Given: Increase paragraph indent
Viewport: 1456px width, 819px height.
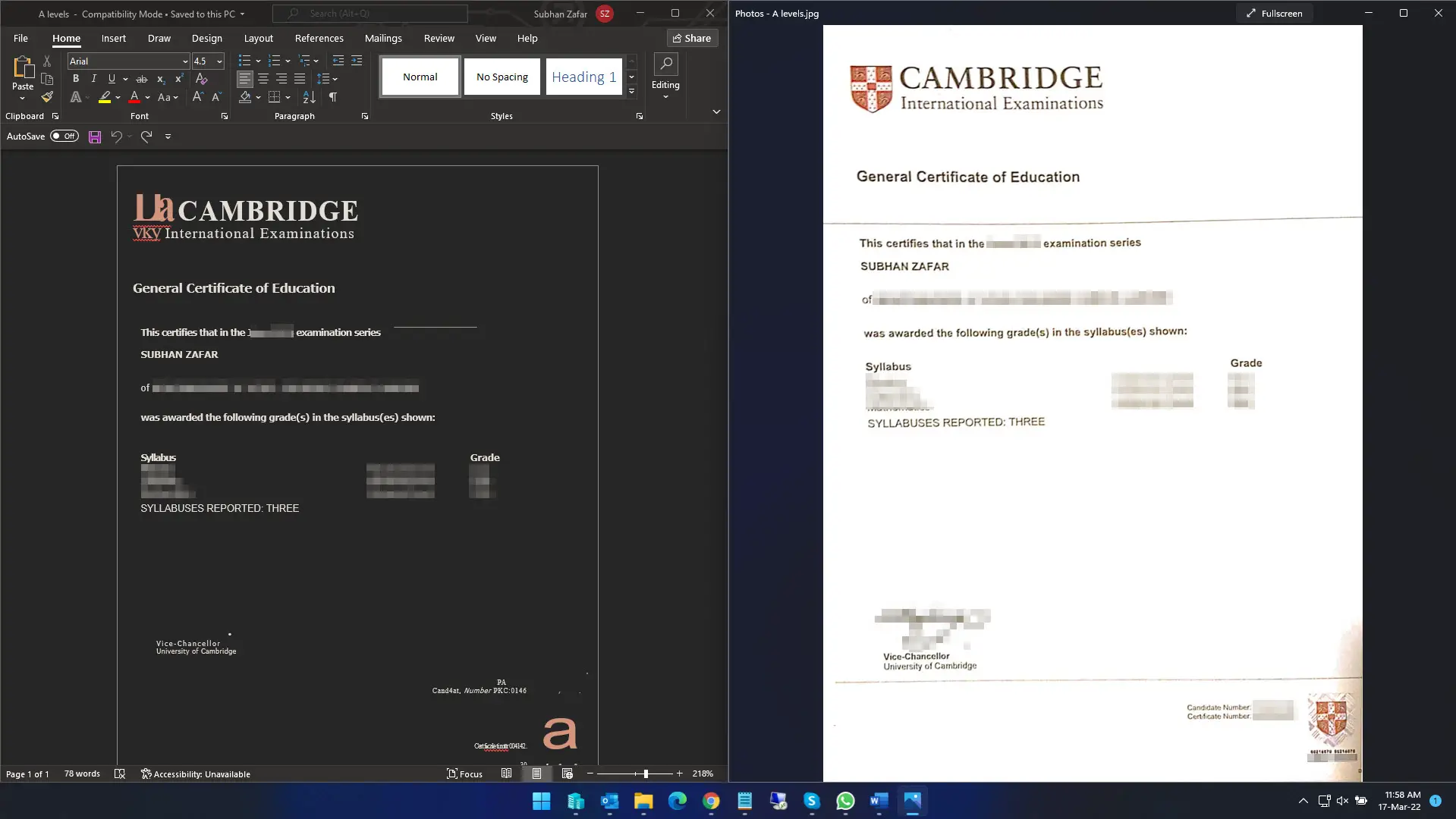Looking at the screenshot, I should pyautogui.click(x=357, y=61).
